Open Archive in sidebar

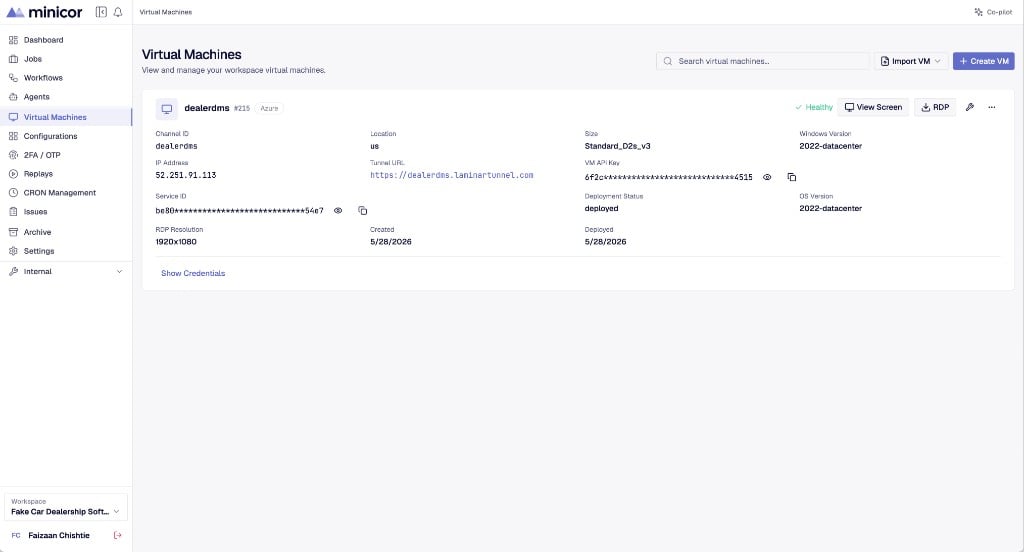(x=66, y=232)
